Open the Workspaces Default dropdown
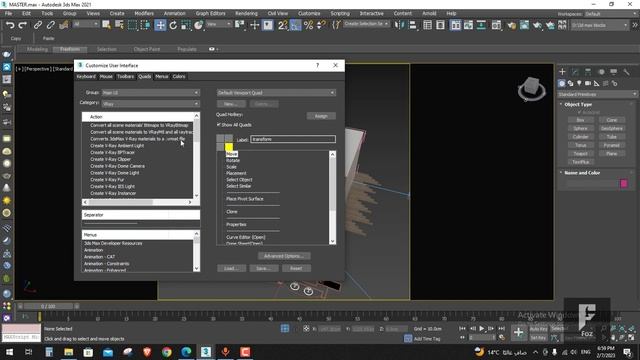Viewport: 640px width, 360px height. tap(611, 14)
